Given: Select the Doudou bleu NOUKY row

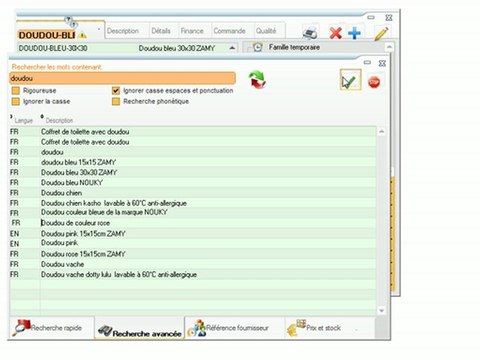Looking at the screenshot, I should [193, 183].
